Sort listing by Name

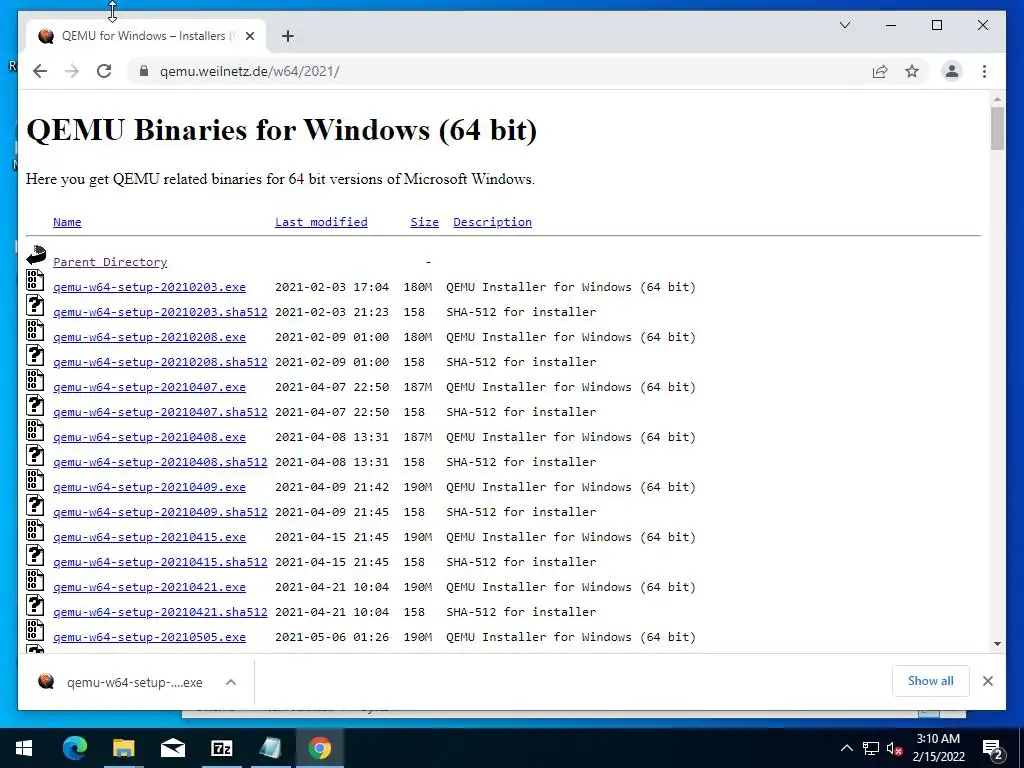coord(67,222)
